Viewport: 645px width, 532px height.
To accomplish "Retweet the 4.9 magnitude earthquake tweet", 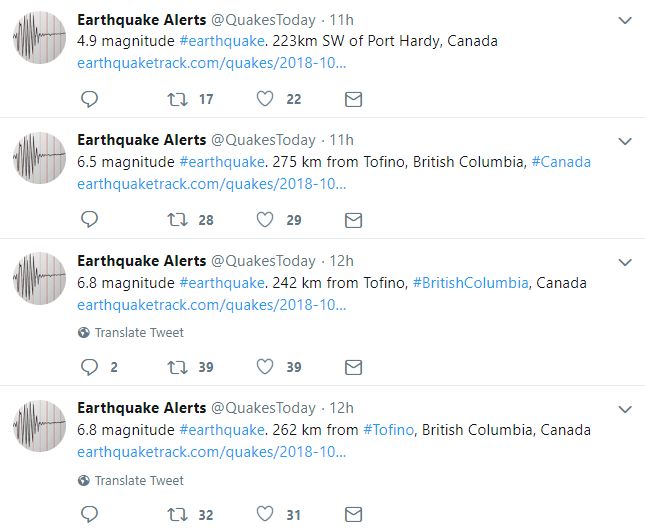I will click(x=177, y=99).
